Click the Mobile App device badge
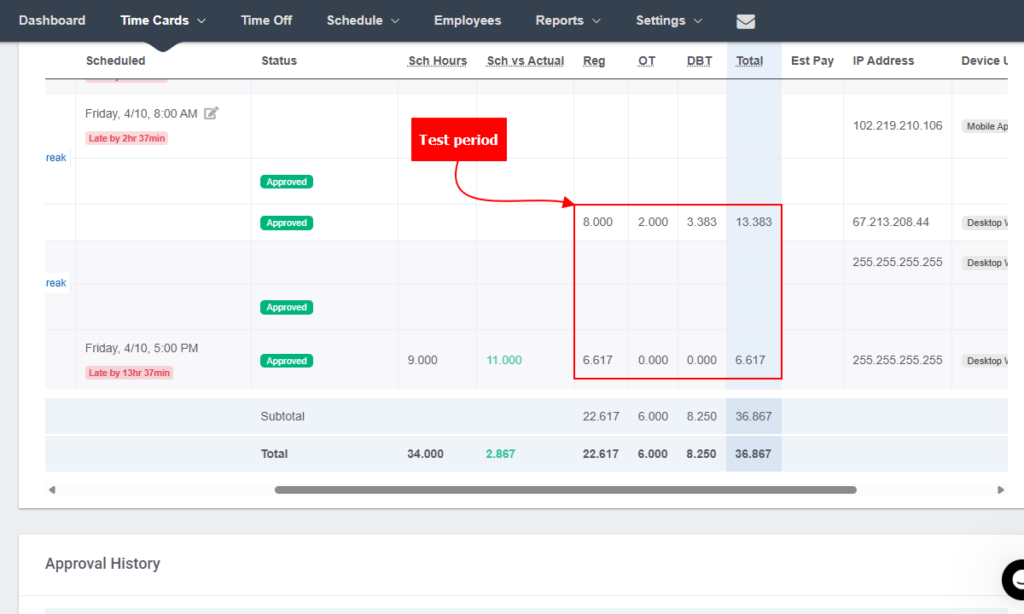1024x614 pixels. point(986,126)
